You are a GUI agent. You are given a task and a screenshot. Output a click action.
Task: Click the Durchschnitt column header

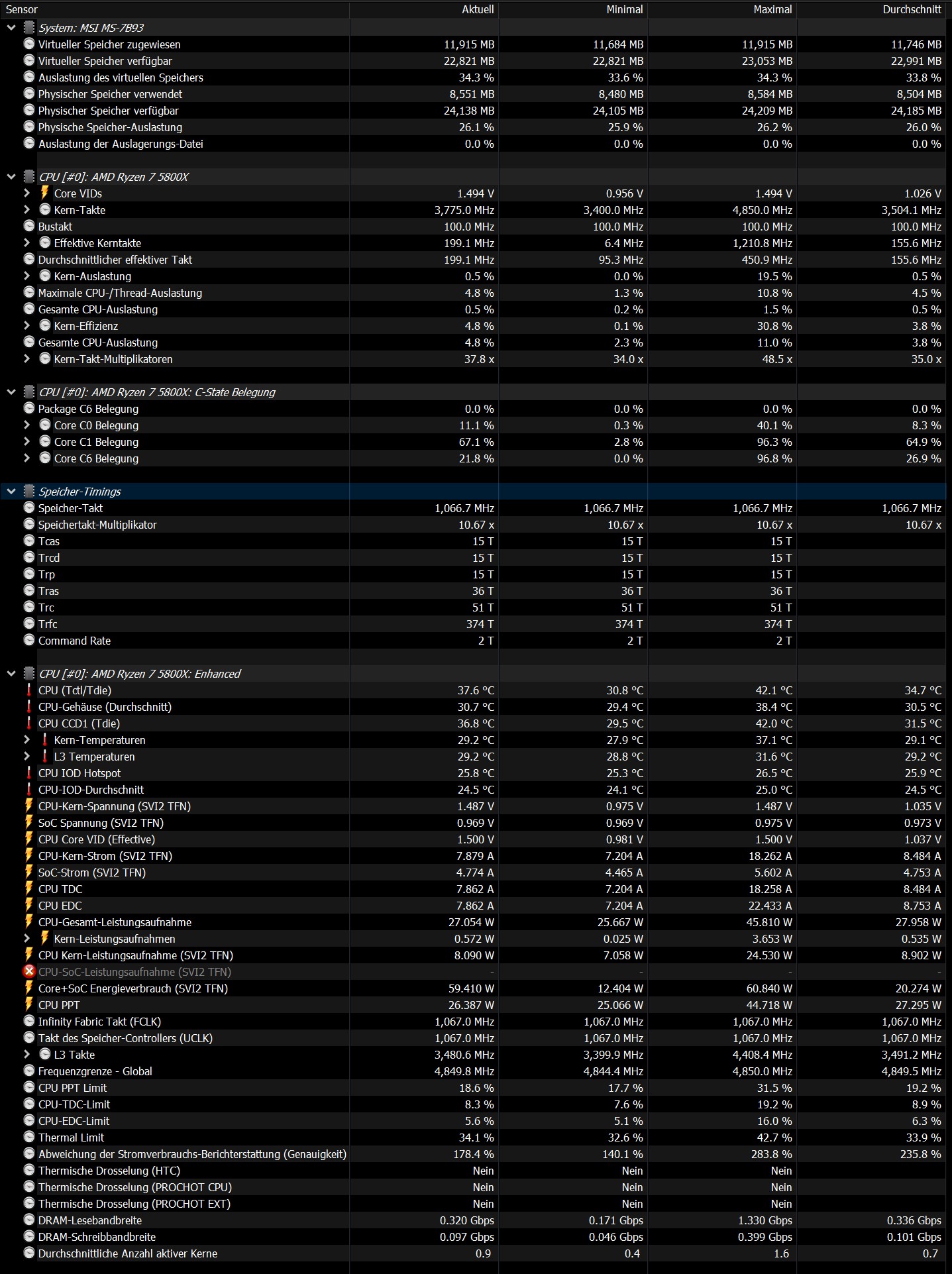[x=871, y=9]
